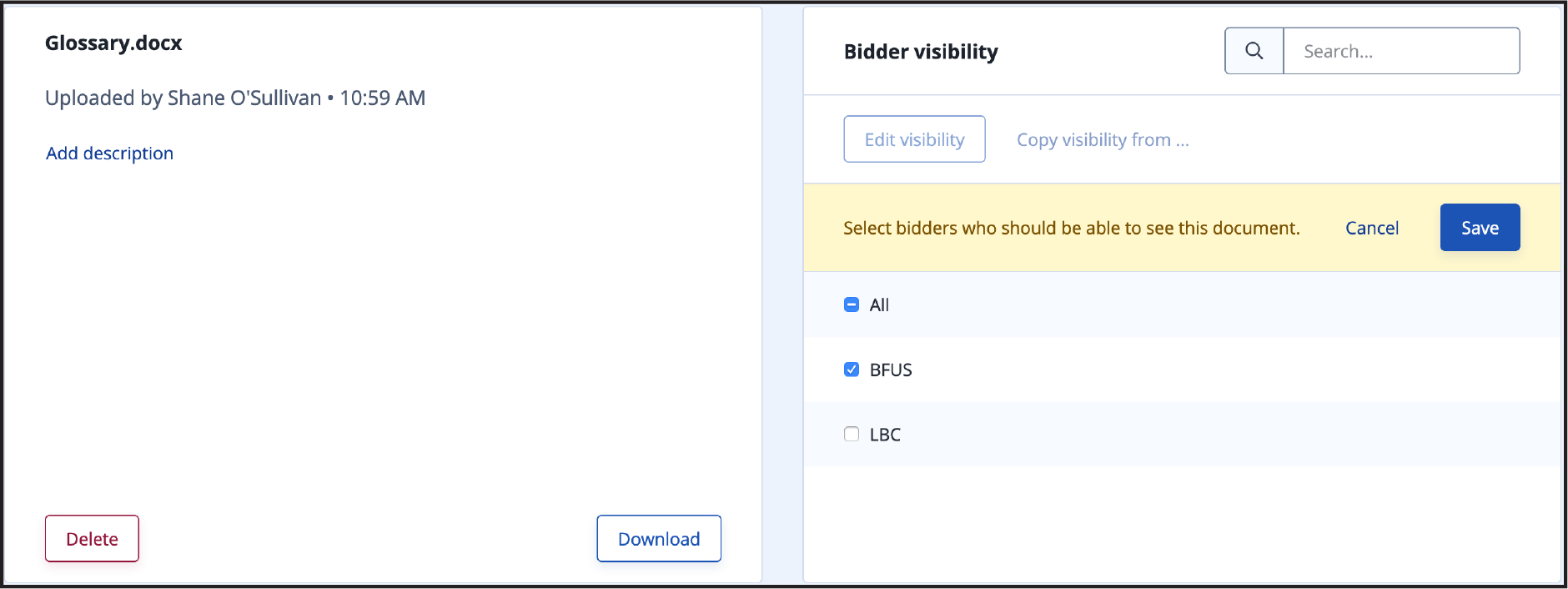Cancel the bidder visibility selection
This screenshot has height=589, width=1568.
[x=1372, y=228]
